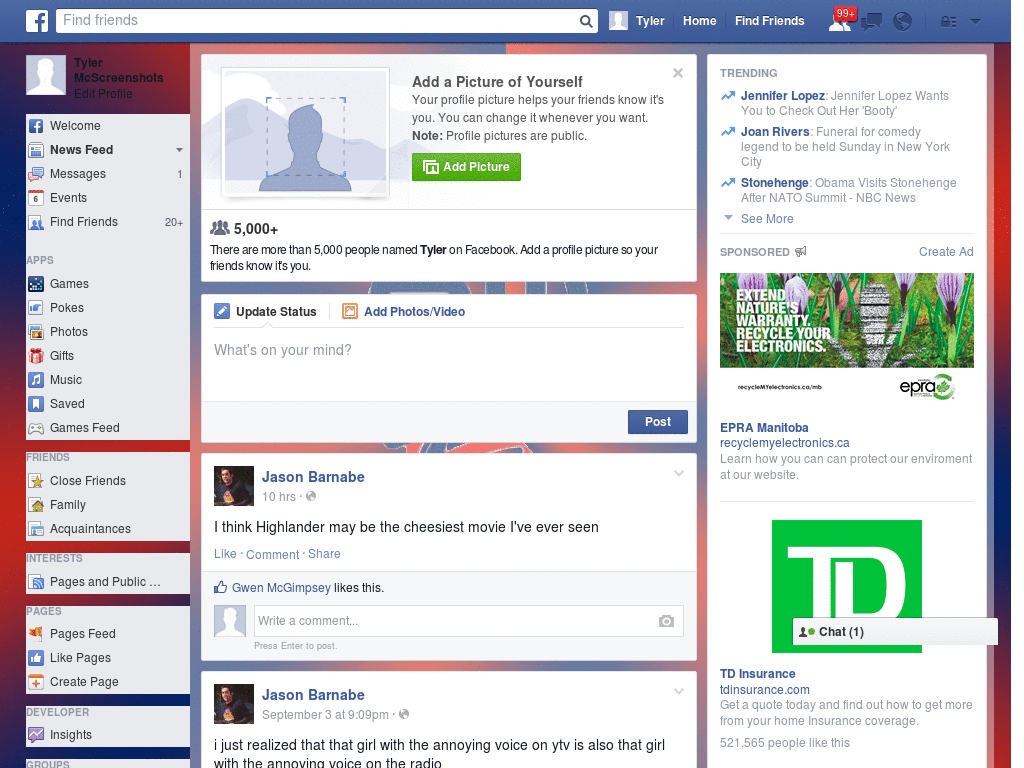Go to Home in top bar
This screenshot has width=1024, height=768.
click(699, 21)
